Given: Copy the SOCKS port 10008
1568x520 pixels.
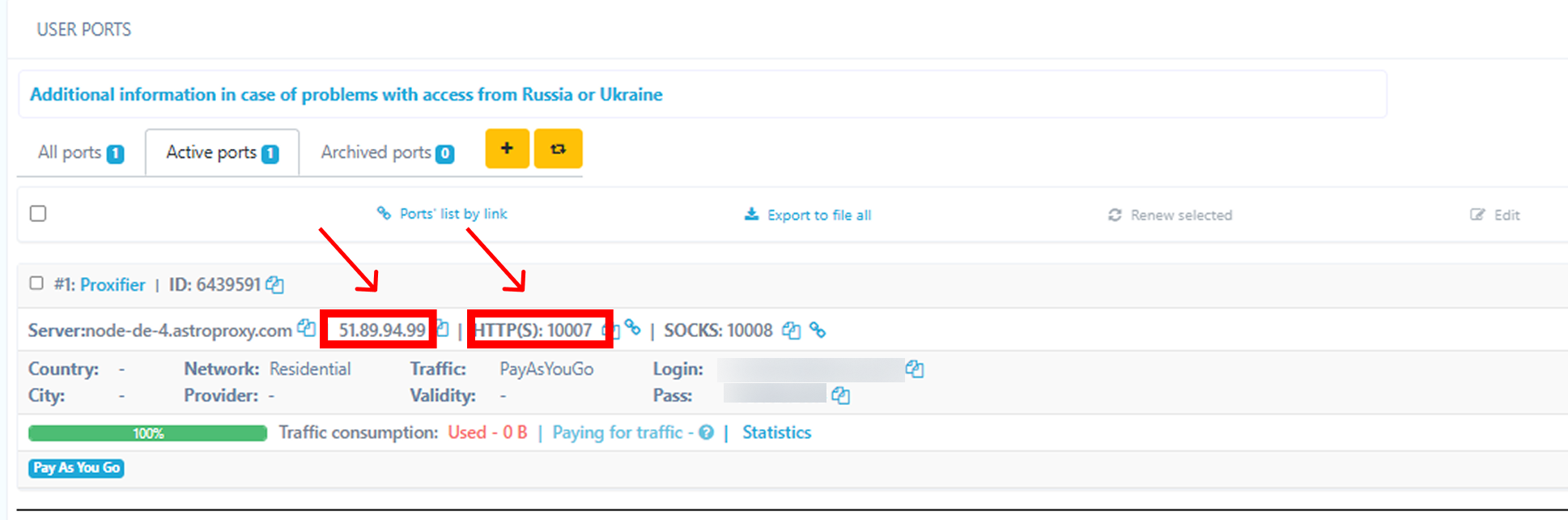Looking at the screenshot, I should pyautogui.click(x=791, y=330).
